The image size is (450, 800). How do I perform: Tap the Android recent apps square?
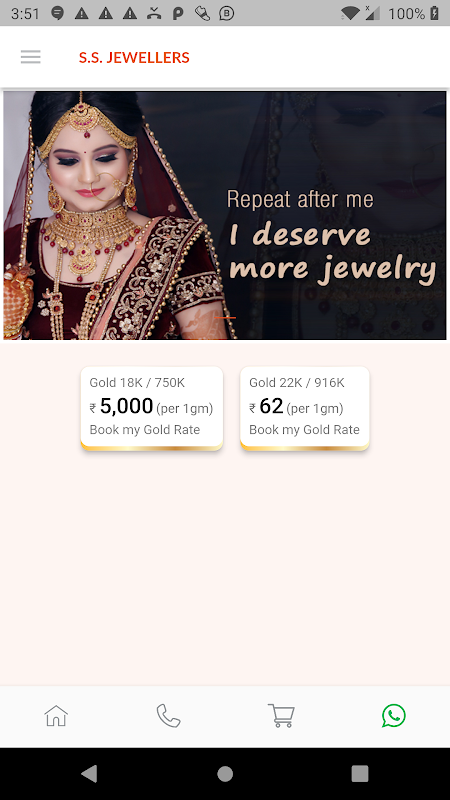[360, 774]
